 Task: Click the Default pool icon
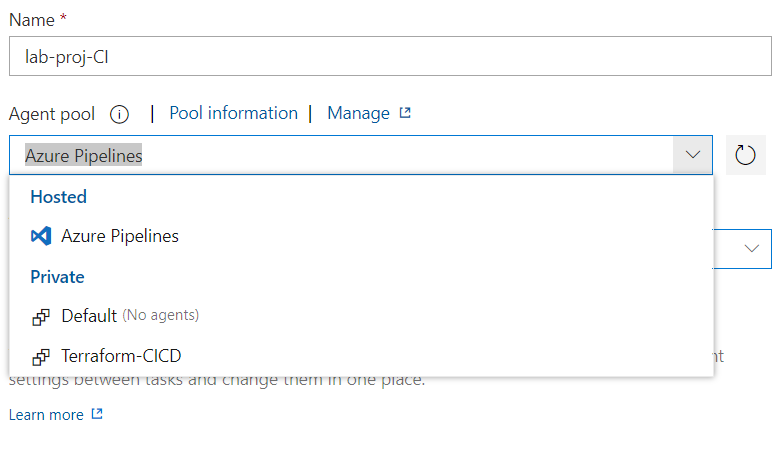41,317
